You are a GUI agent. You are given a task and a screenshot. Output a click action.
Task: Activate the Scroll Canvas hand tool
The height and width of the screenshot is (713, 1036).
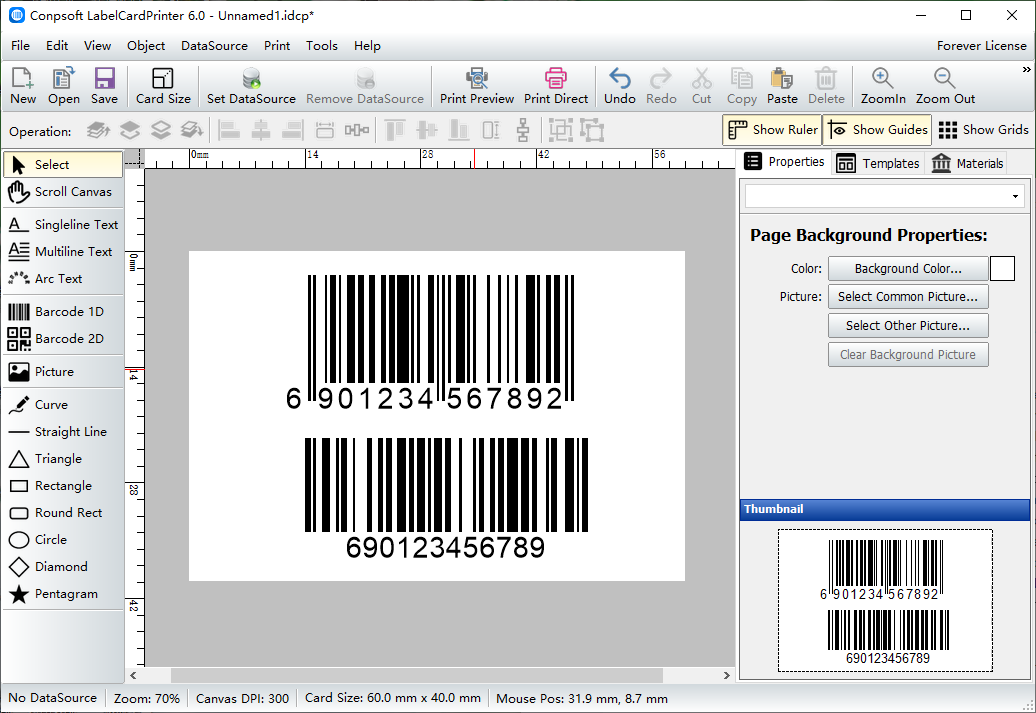pos(63,192)
